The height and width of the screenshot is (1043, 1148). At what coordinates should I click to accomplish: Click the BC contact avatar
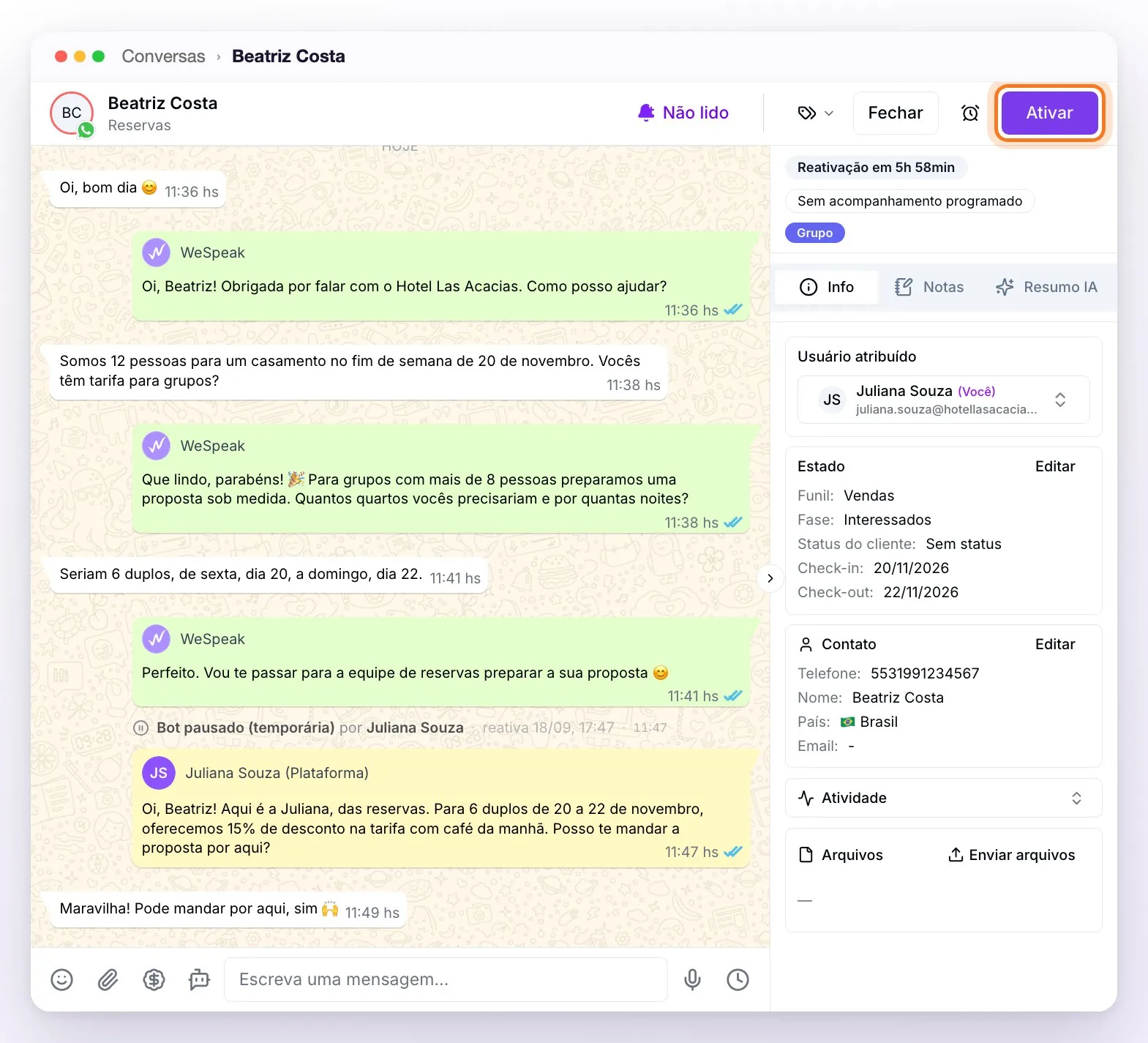tap(72, 113)
